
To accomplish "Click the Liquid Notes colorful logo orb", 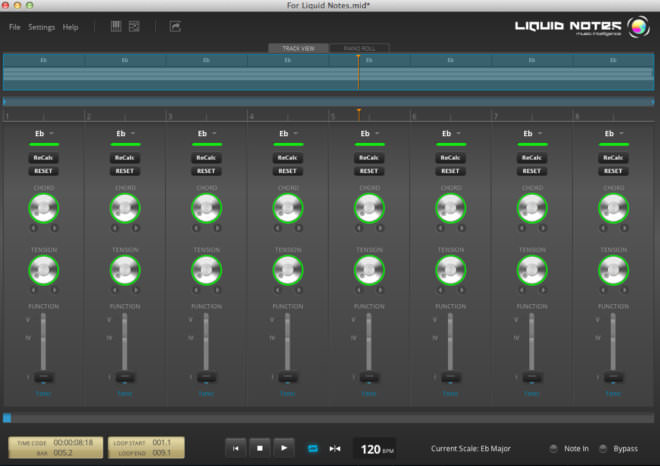I will coord(638,27).
